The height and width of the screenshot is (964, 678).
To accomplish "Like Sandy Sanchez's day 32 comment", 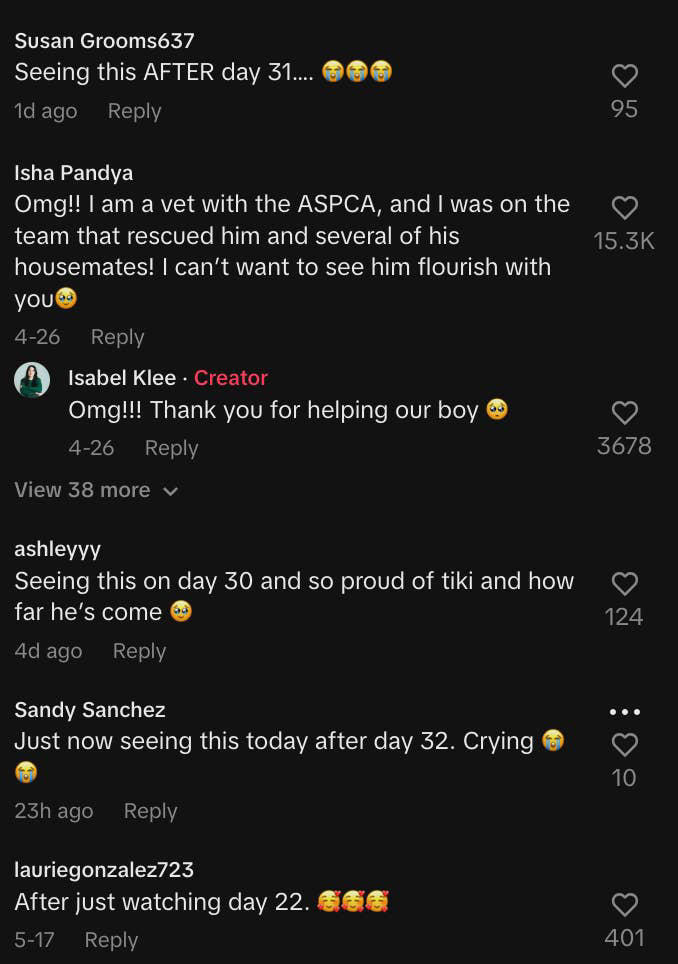I will pyautogui.click(x=624, y=745).
